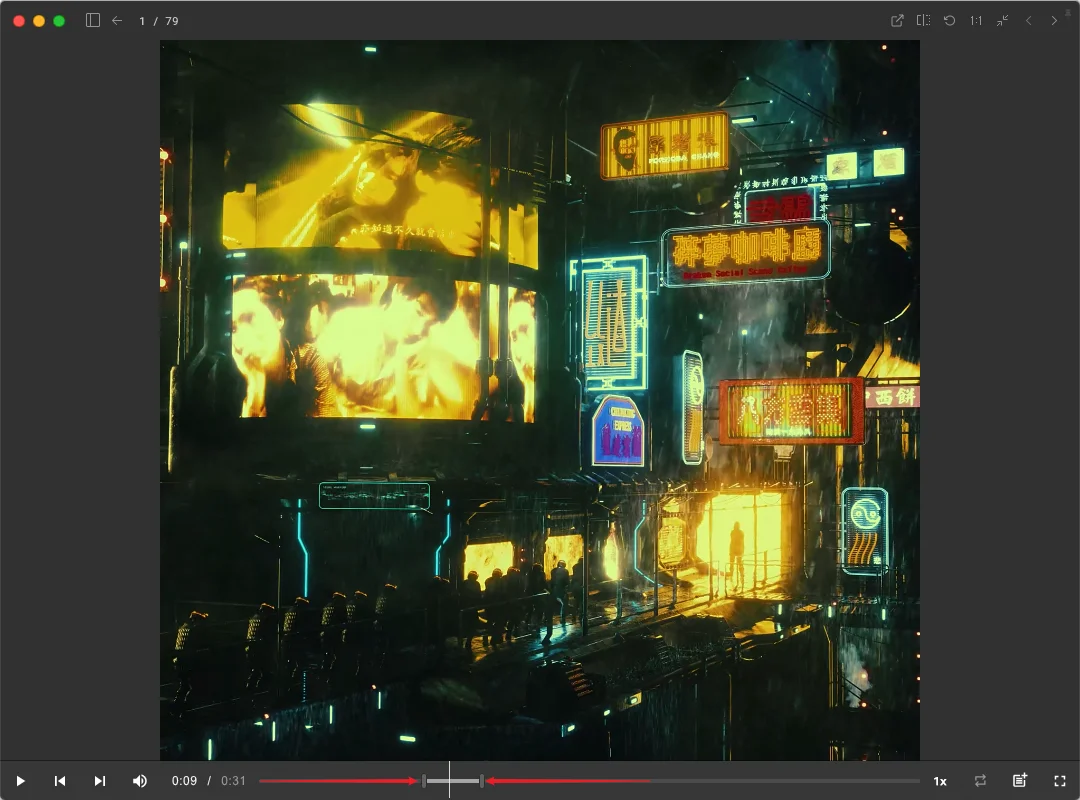Enable split compare view
Viewport: 1080px width, 800px height.
pyautogui.click(x=923, y=20)
